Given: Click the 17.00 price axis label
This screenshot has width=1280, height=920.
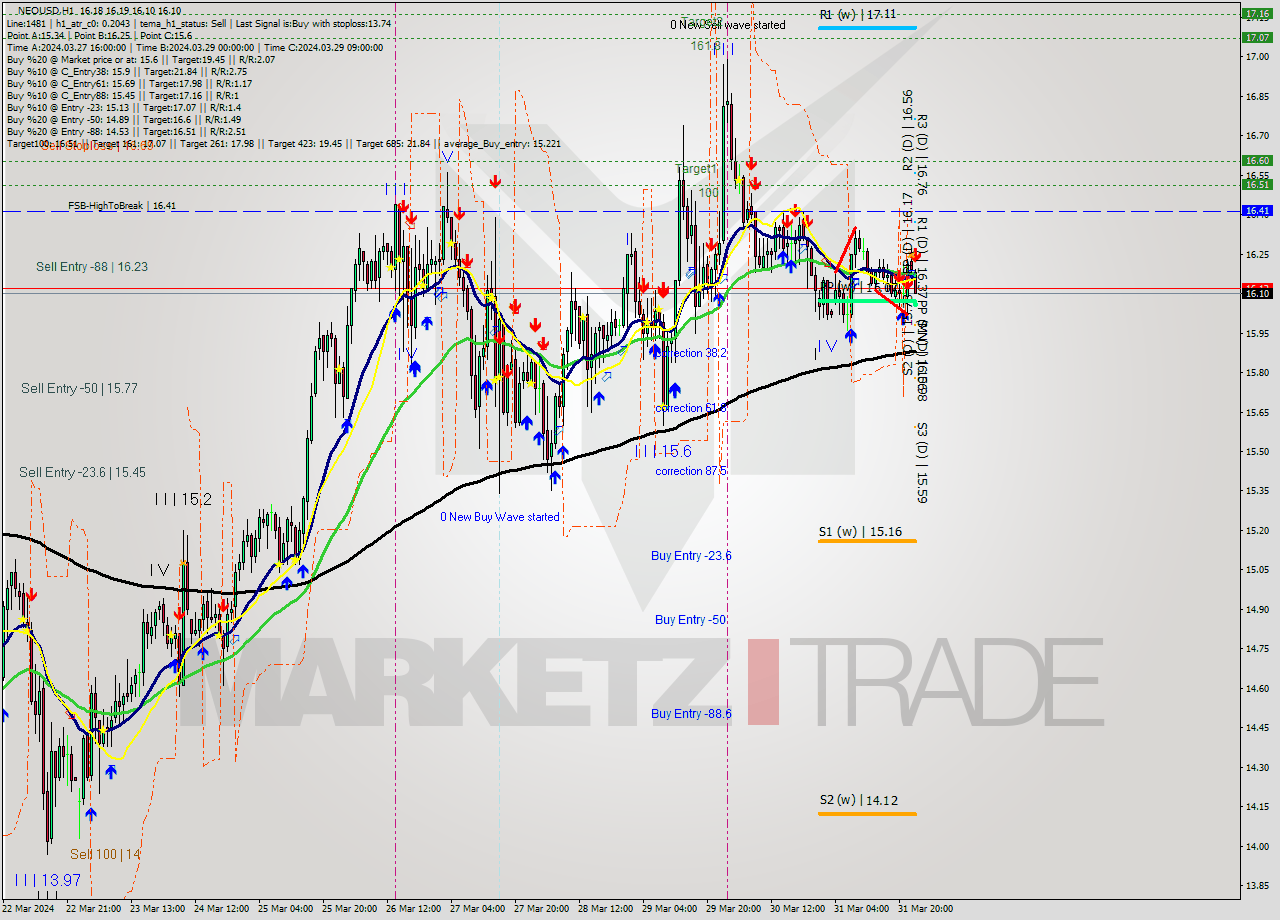Looking at the screenshot, I should [1257, 57].
